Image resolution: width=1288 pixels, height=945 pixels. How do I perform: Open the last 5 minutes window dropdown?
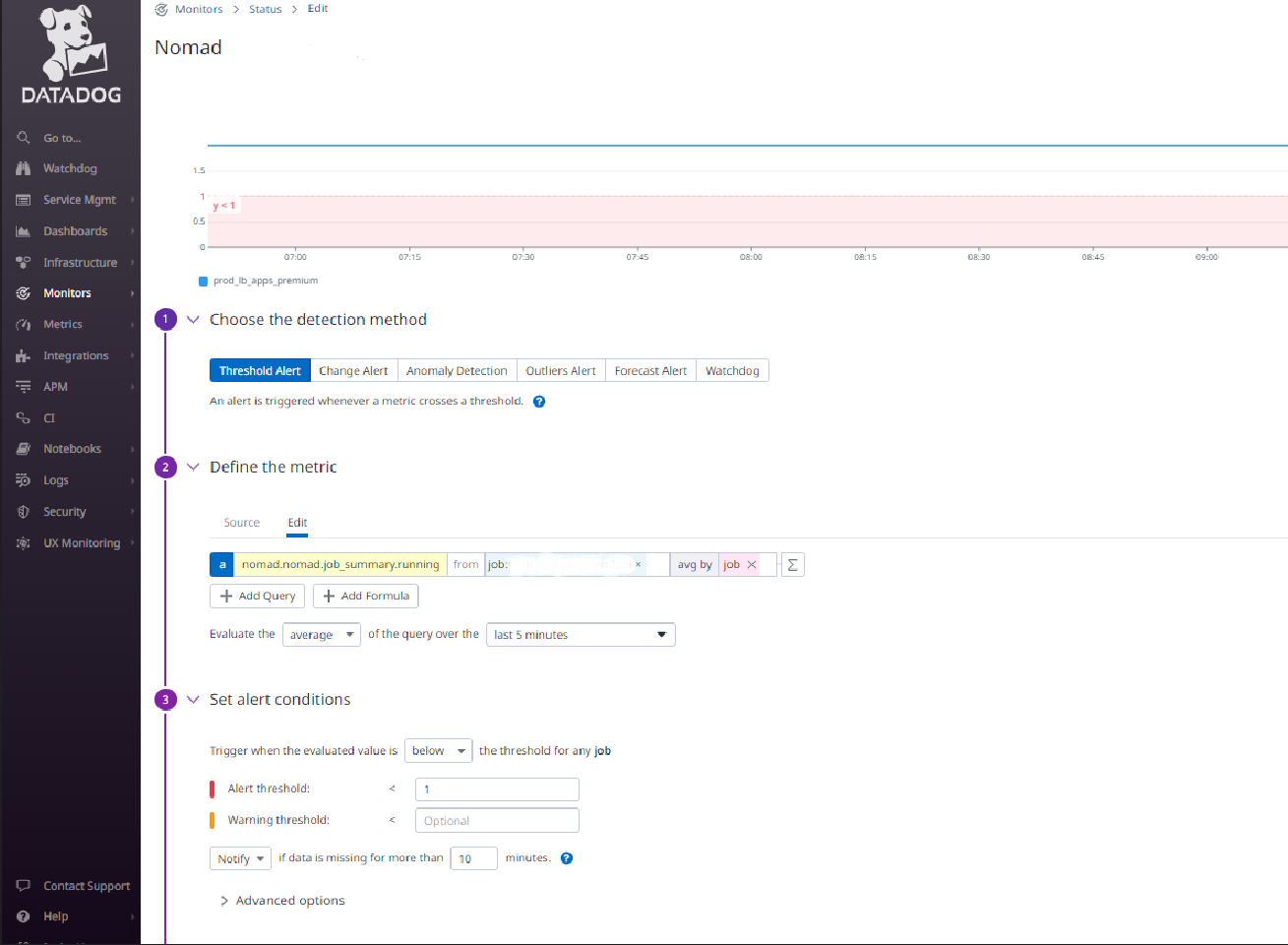(581, 635)
